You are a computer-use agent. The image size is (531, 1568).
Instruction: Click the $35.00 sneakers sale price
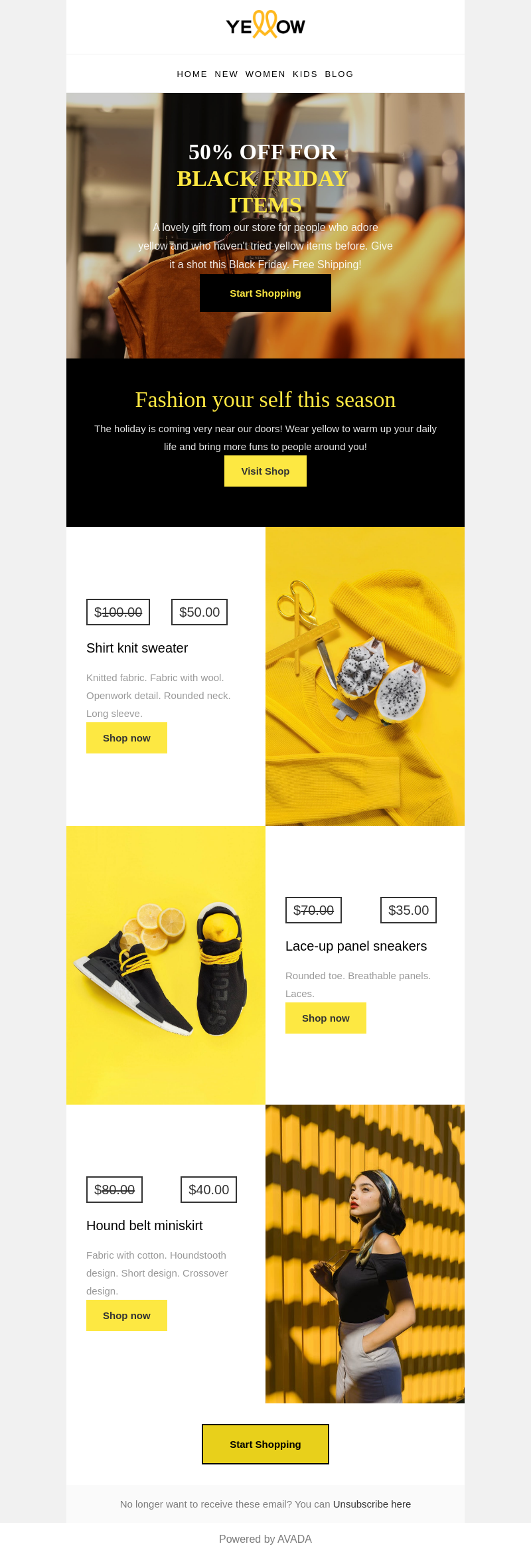click(409, 910)
